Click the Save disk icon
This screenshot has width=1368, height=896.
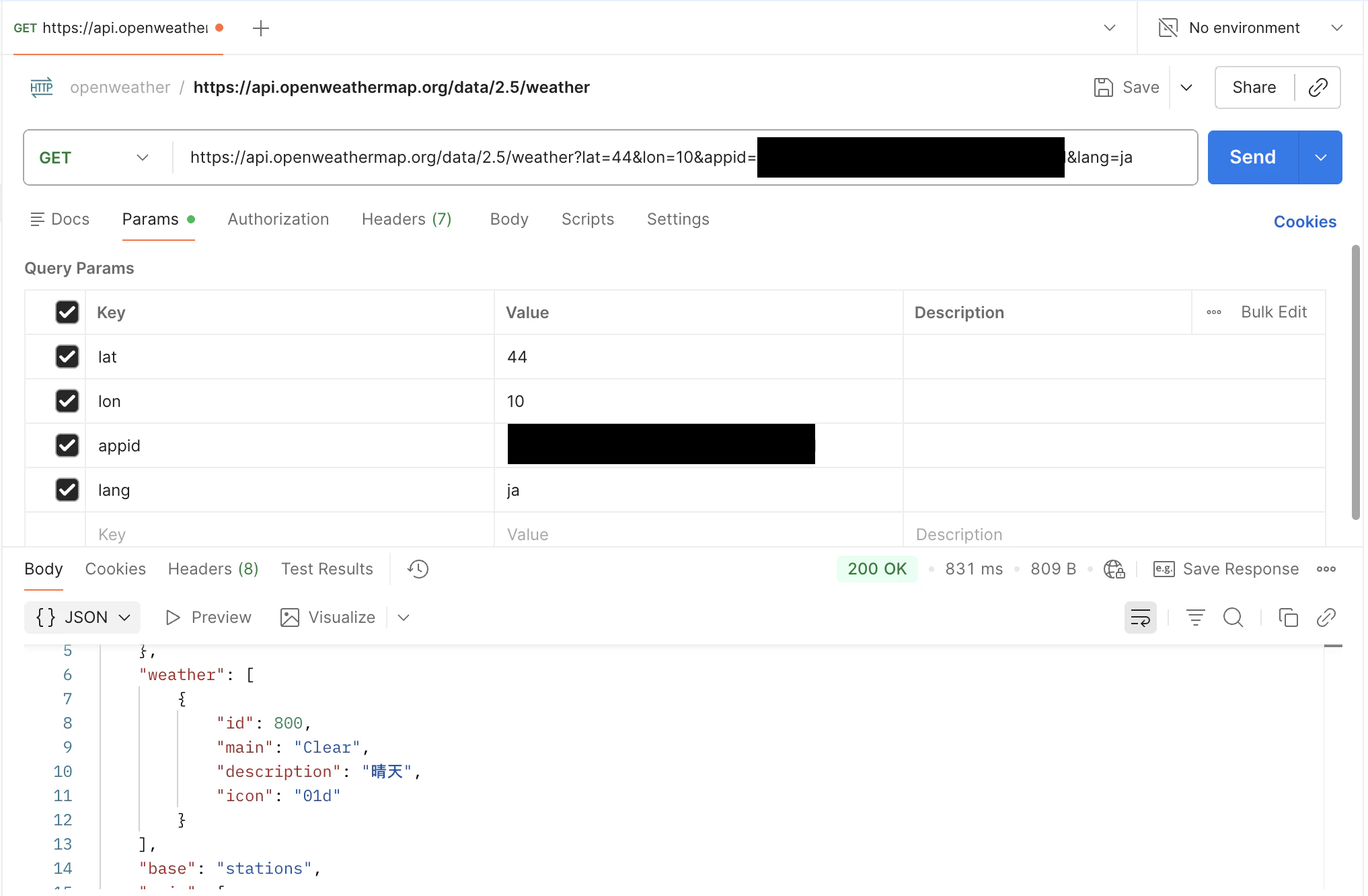(1103, 87)
